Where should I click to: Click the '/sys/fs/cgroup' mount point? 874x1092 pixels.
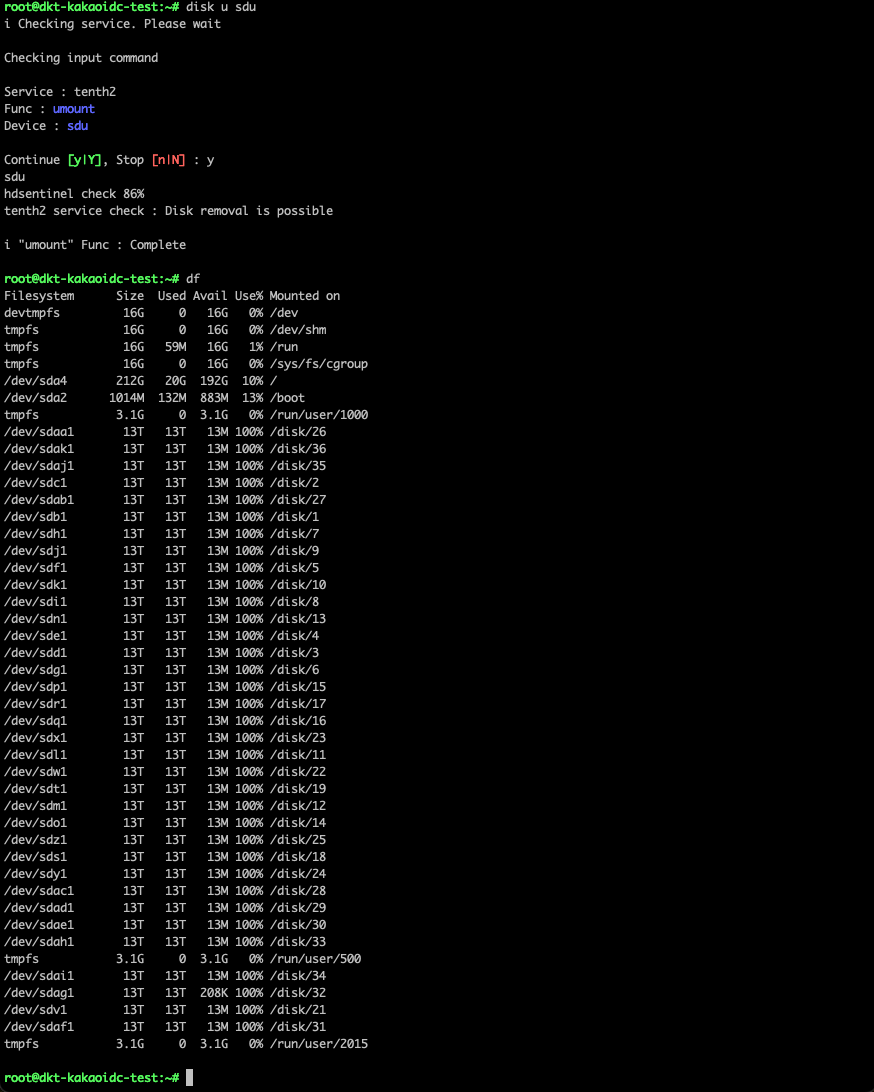[319, 364]
